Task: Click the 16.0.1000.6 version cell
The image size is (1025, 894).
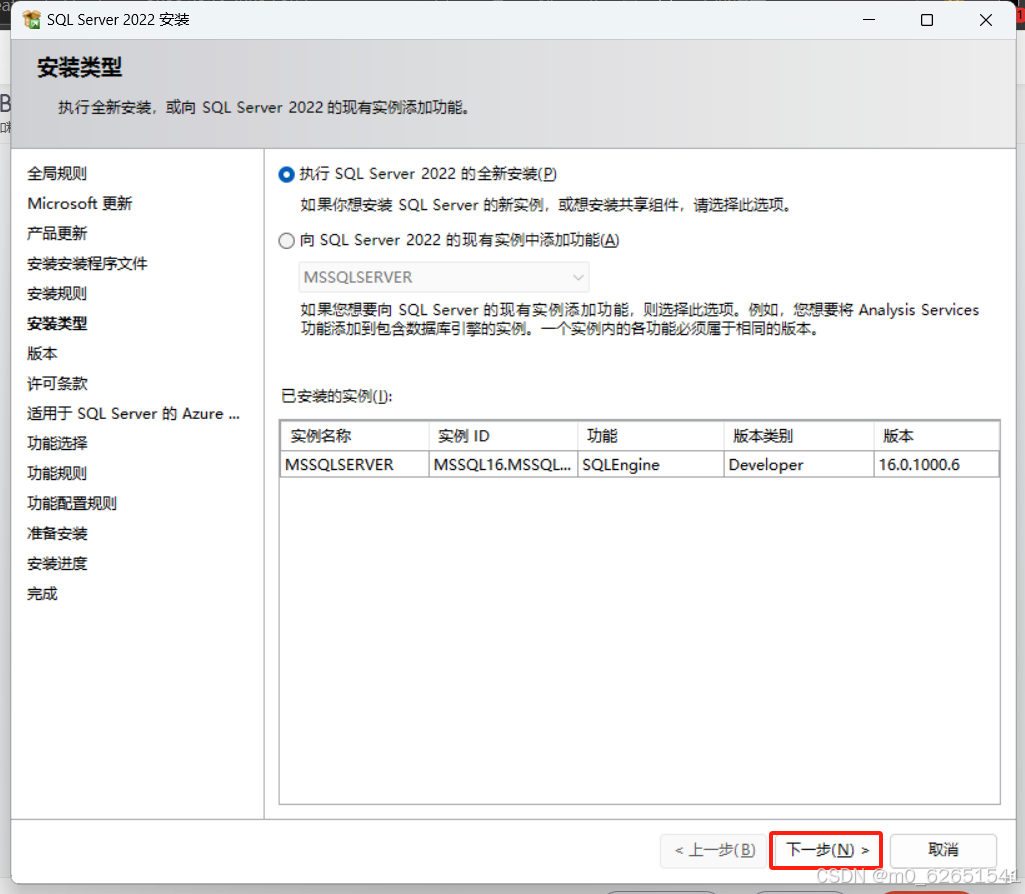Action: 936,465
